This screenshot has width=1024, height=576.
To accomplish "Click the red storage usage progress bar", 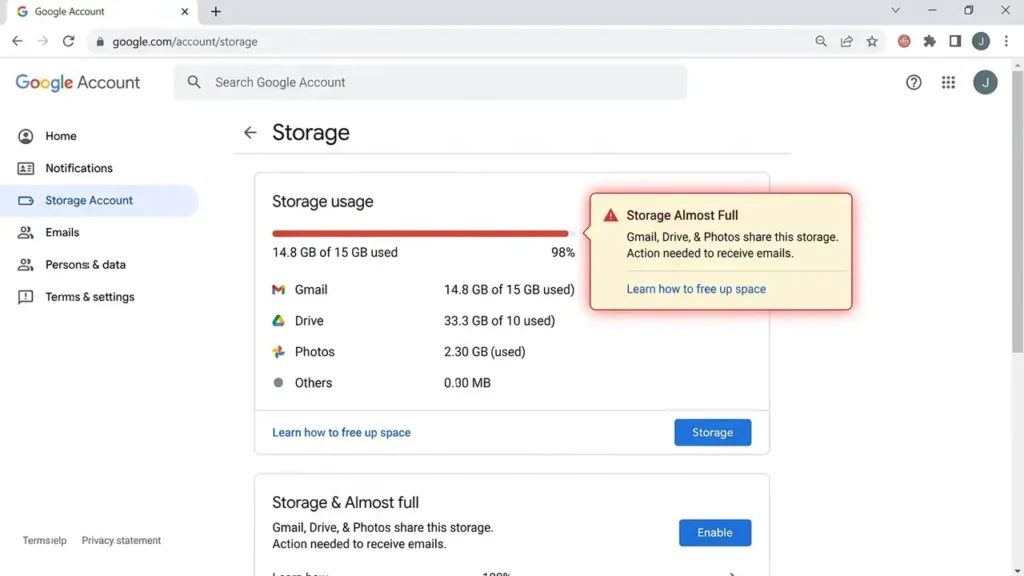I will (423, 233).
